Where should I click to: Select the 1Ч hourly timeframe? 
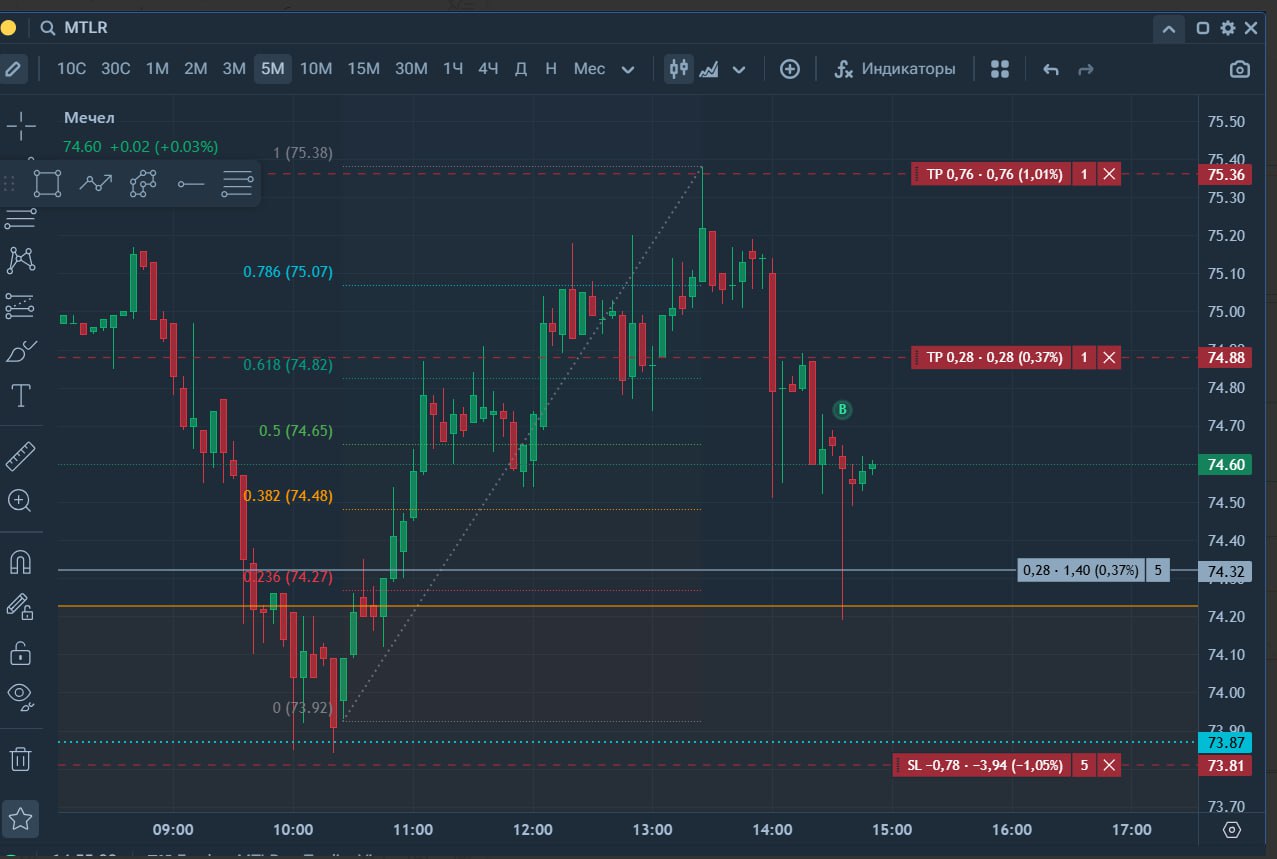tap(453, 69)
